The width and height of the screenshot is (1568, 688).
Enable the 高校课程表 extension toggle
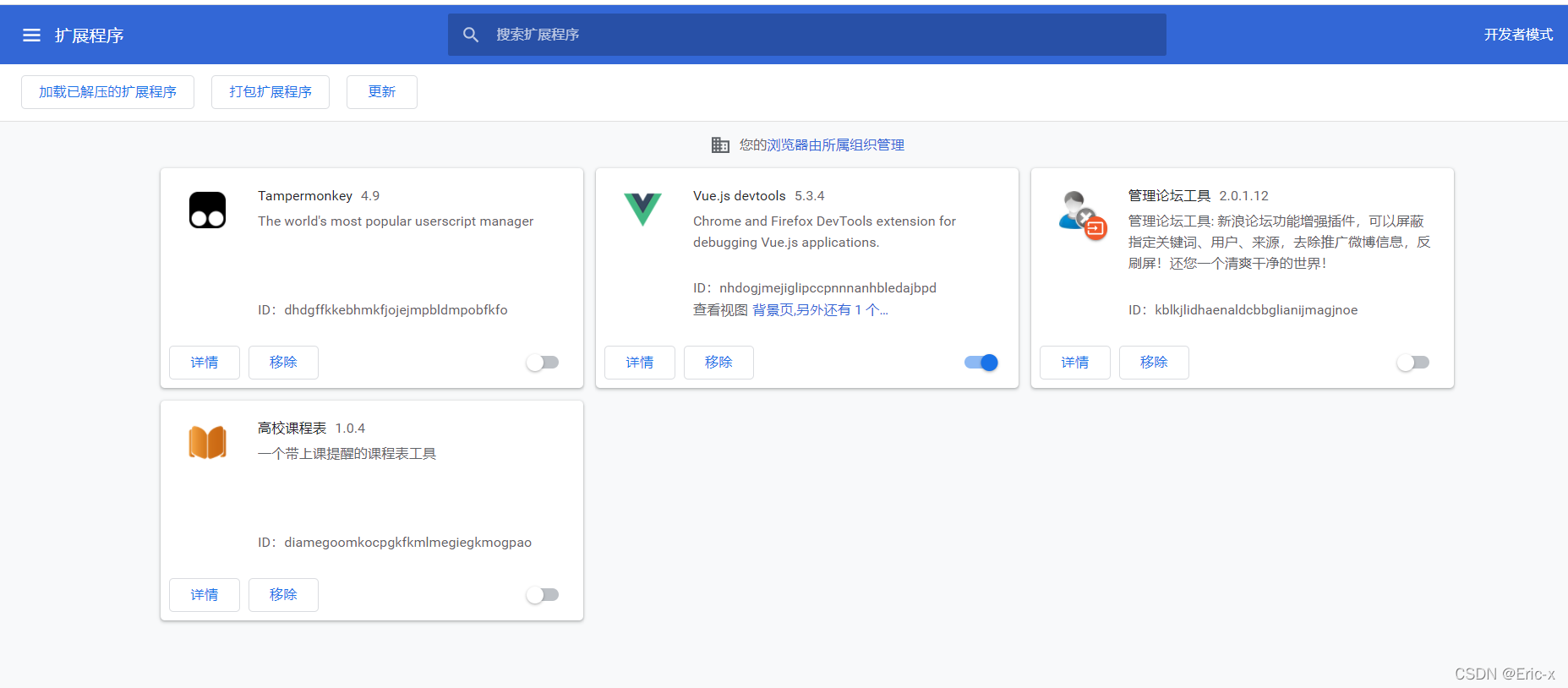[543, 595]
